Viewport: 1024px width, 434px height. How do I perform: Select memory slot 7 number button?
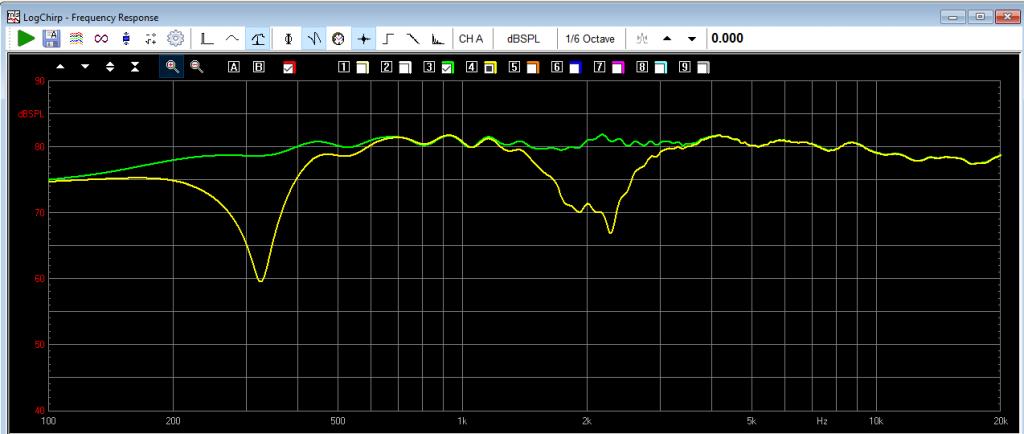coord(599,67)
